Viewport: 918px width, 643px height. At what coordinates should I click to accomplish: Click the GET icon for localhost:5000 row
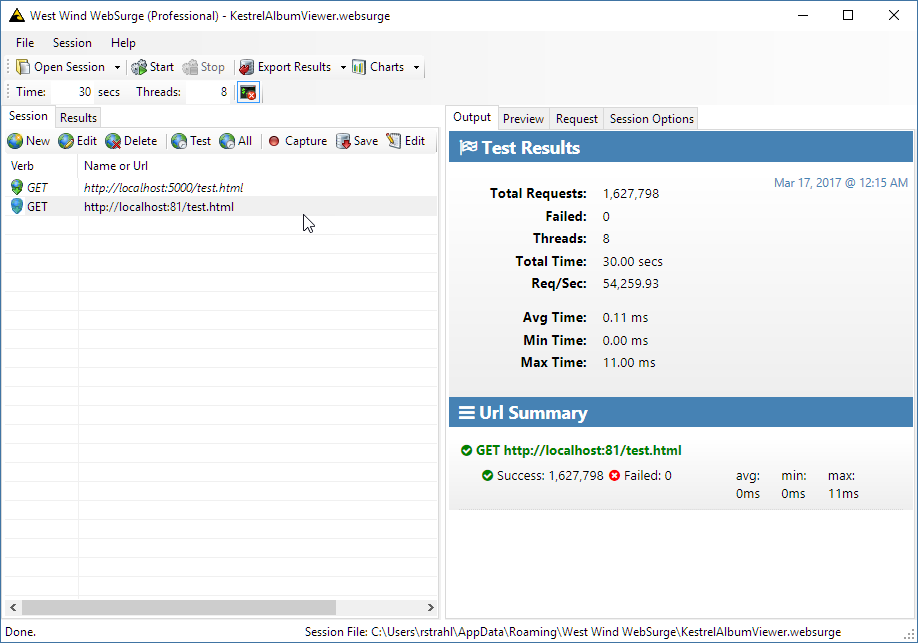17,187
